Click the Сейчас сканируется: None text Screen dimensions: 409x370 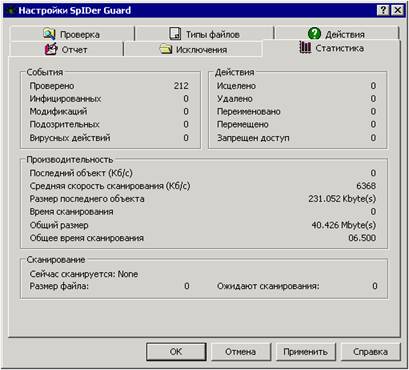[84, 274]
